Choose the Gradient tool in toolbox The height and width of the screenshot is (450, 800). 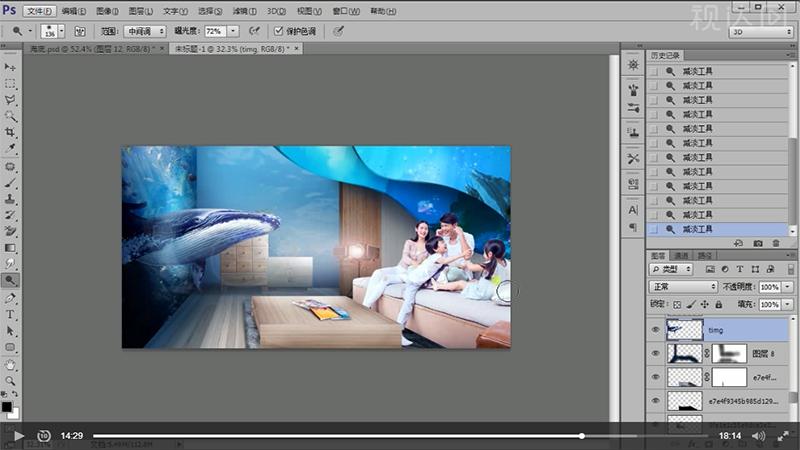(10, 248)
